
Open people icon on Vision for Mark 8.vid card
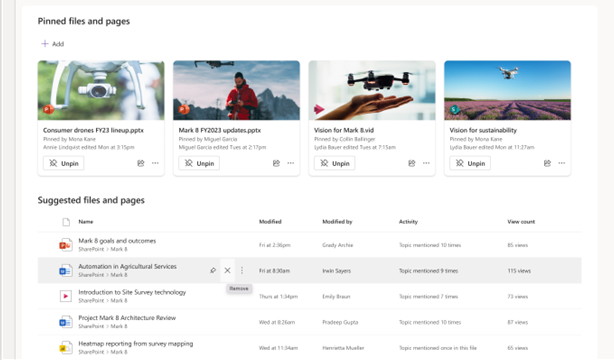click(412, 163)
